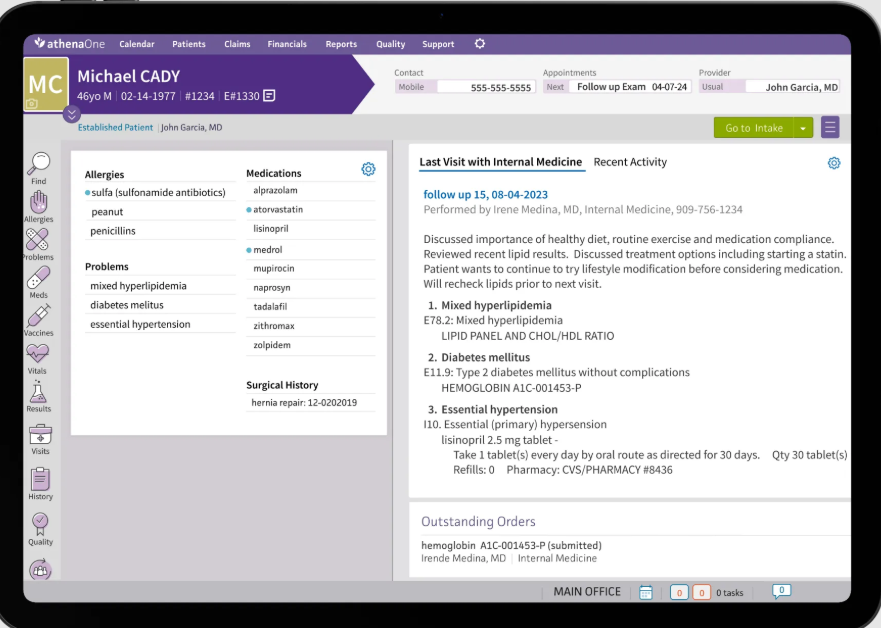Expand patient banner with the chevron circle
Image resolution: width=881 pixels, height=628 pixels.
(x=71, y=114)
